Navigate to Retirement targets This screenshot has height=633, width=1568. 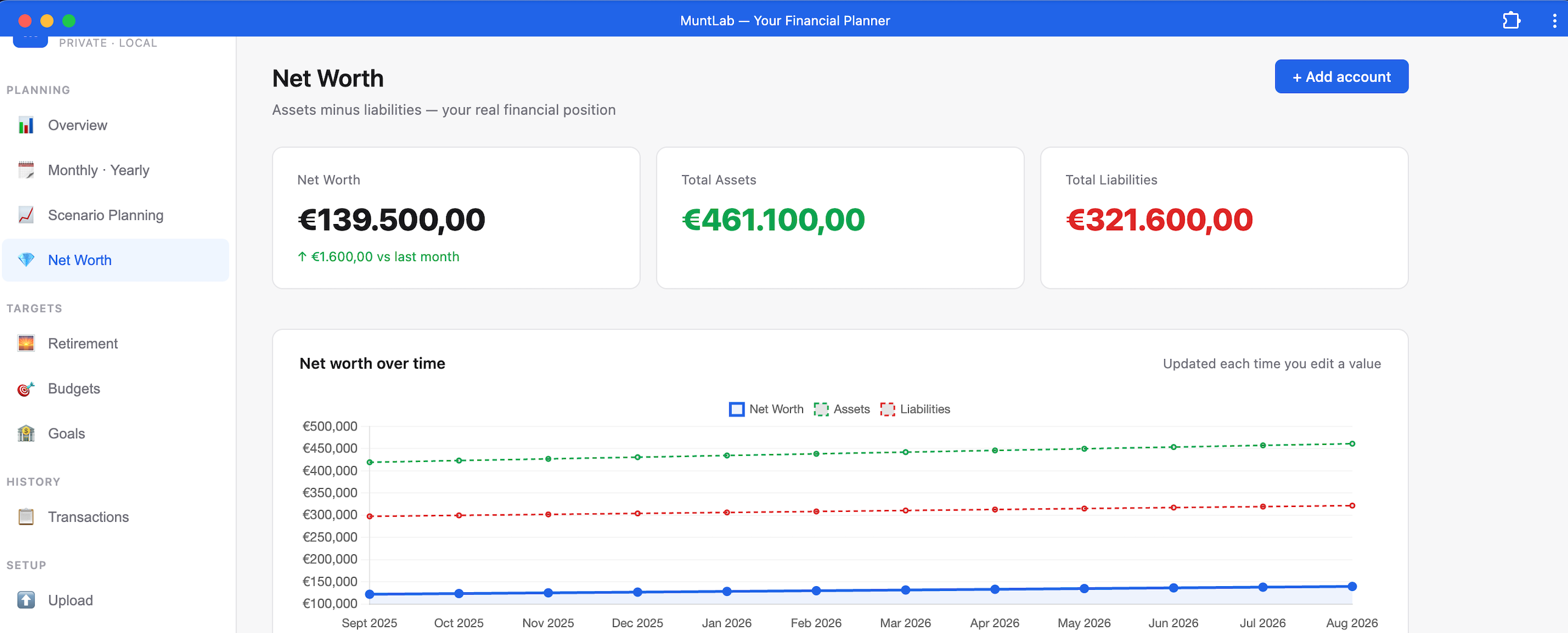coord(116,344)
